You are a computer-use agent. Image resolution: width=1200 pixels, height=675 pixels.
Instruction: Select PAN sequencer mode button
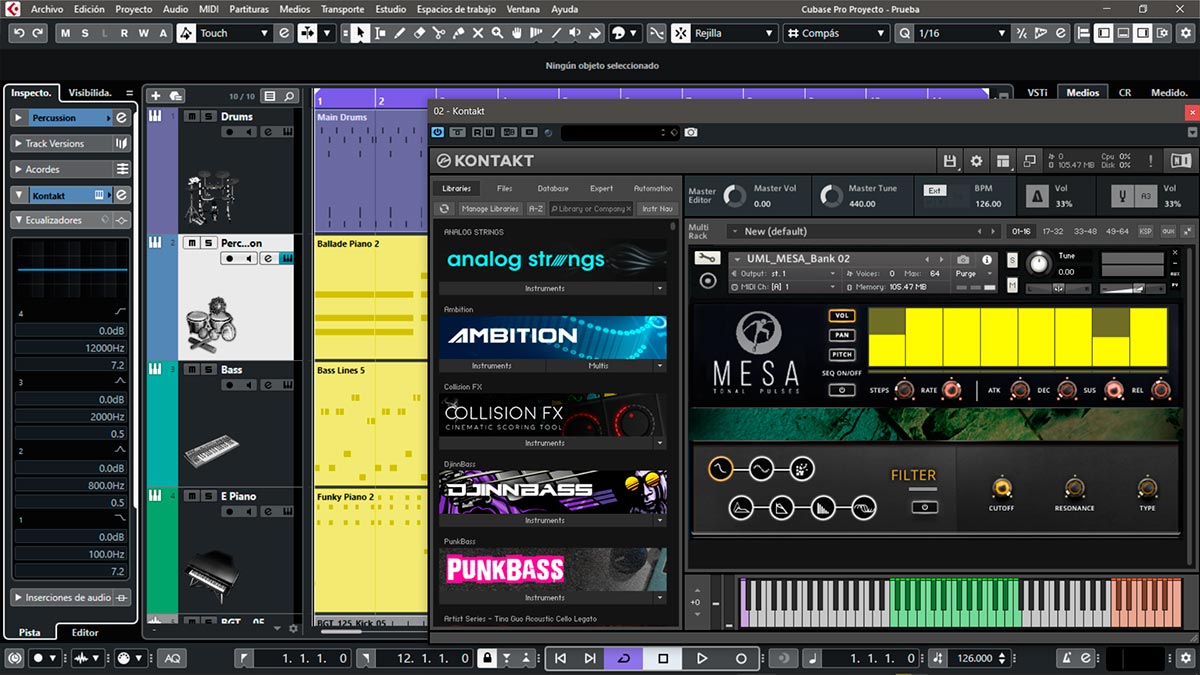click(841, 335)
